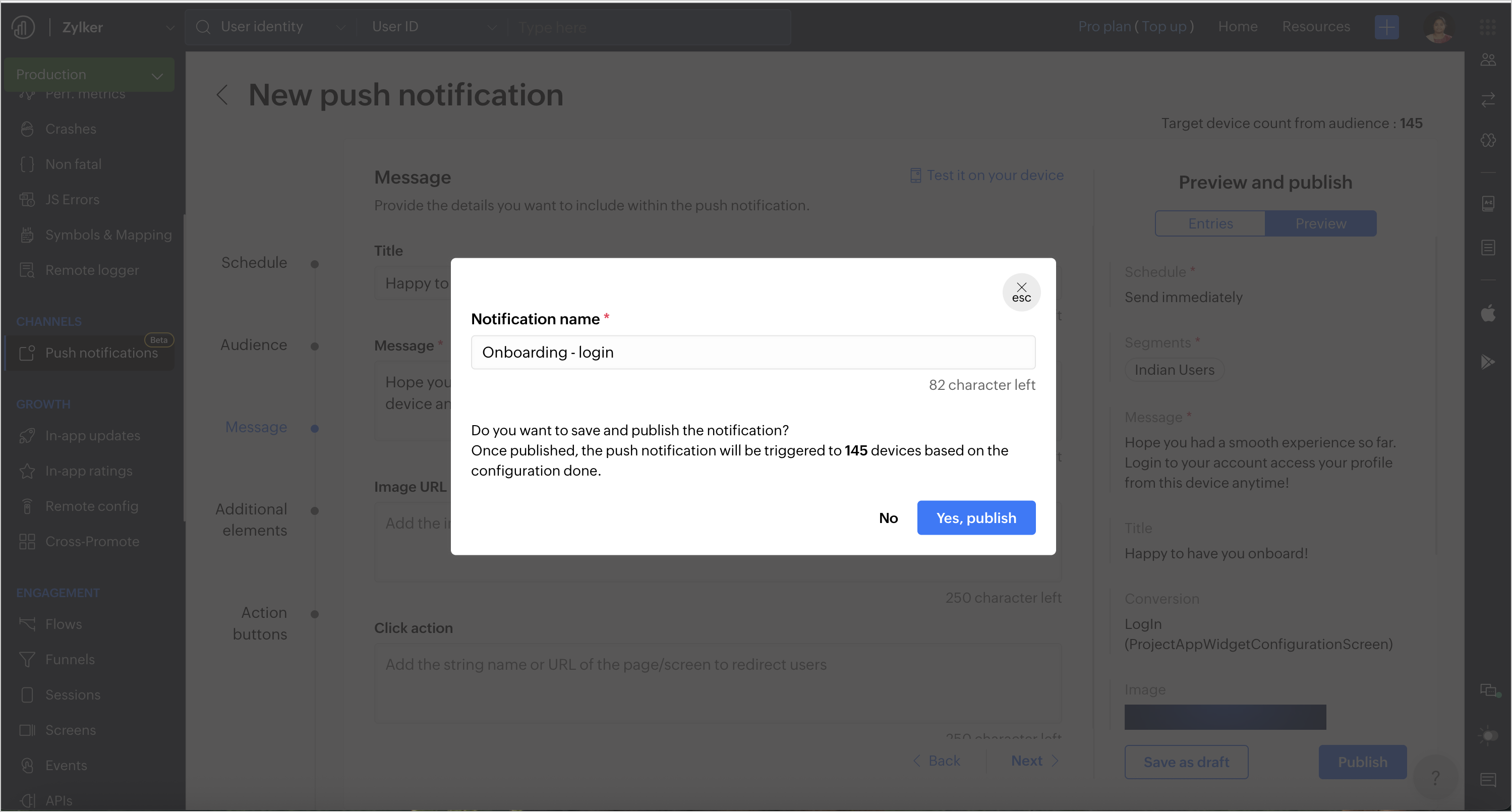Click the Save as draft button
Image resolution: width=1512 pixels, height=812 pixels.
(x=1186, y=762)
